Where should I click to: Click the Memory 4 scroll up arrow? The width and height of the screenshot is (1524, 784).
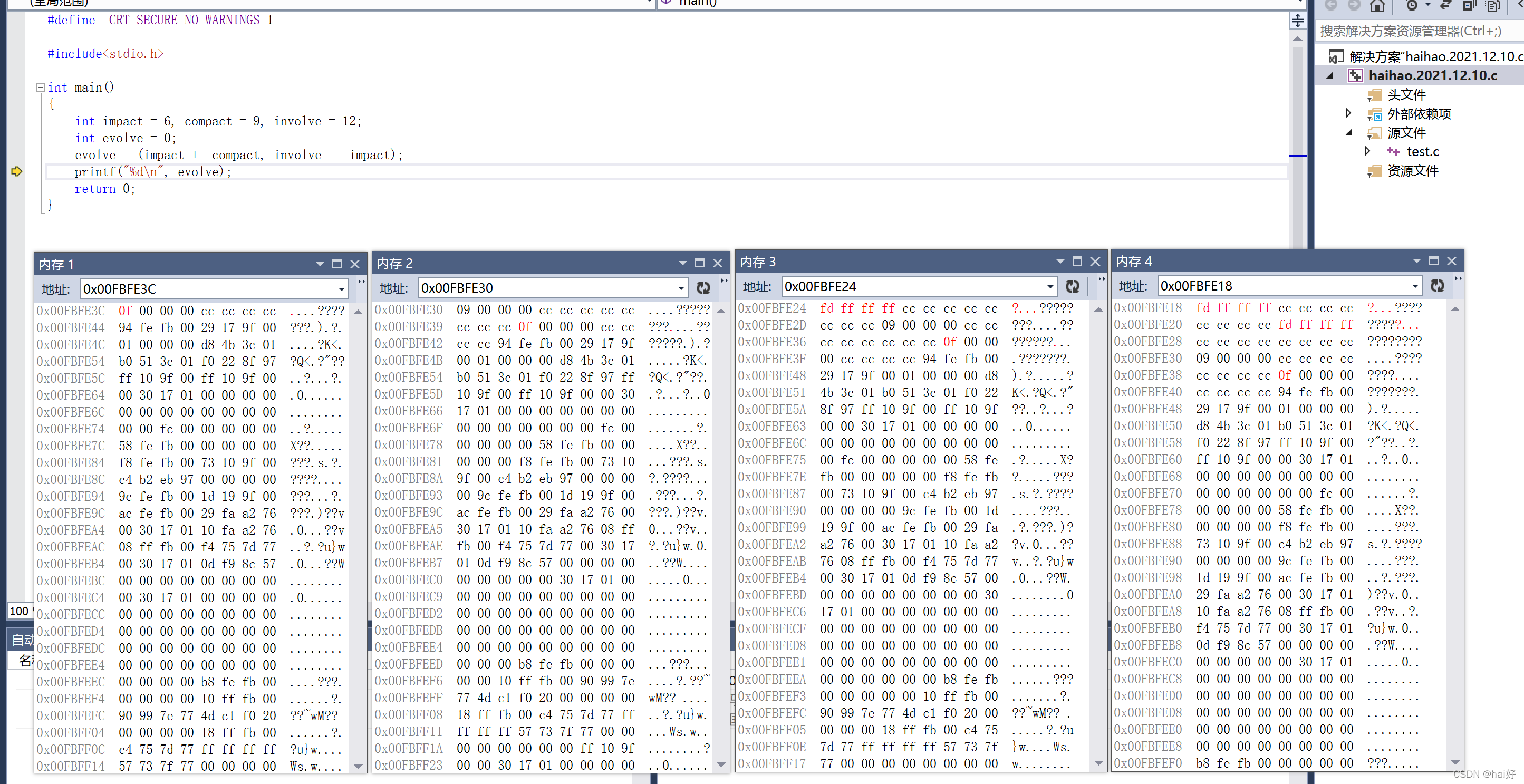pyautogui.click(x=1455, y=309)
